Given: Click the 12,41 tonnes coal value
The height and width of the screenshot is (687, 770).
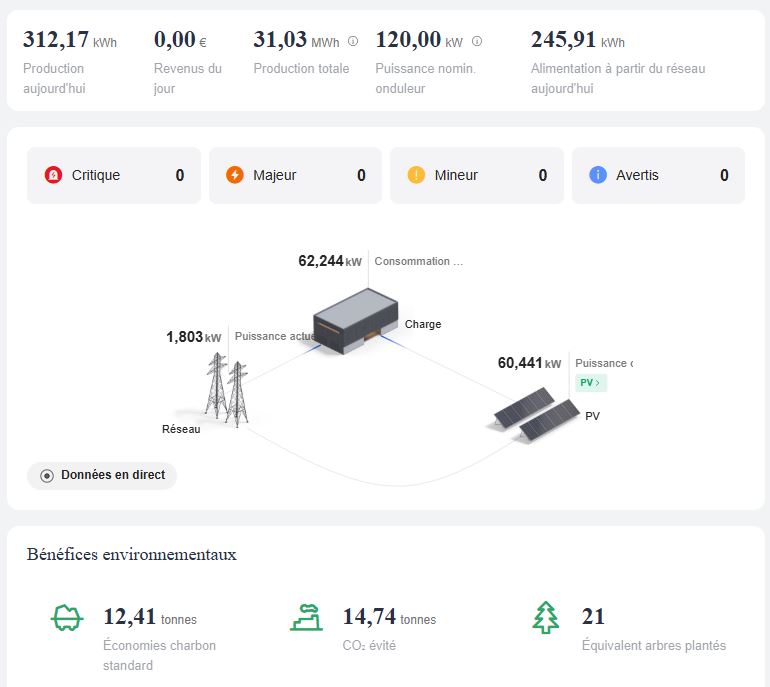Looking at the screenshot, I should pyautogui.click(x=150, y=617).
